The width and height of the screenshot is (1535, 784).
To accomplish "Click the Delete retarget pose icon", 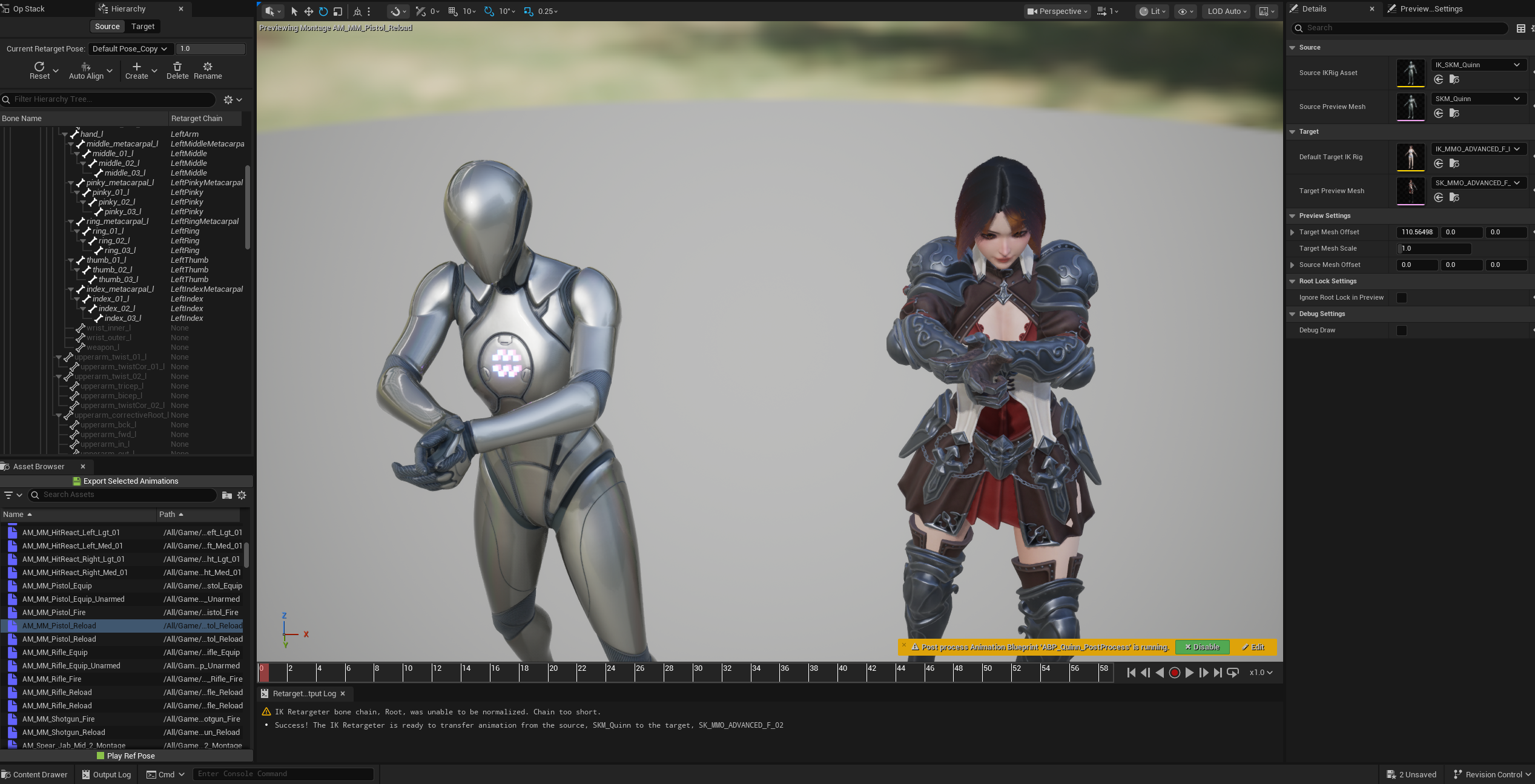I will (177, 67).
